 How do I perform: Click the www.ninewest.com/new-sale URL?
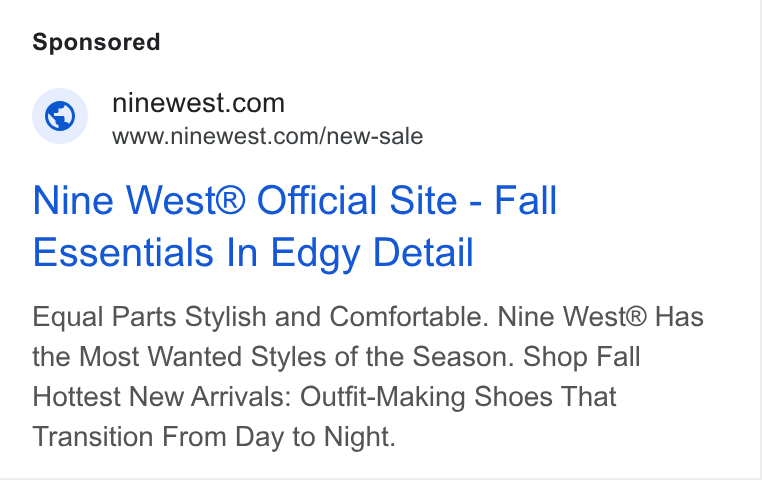click(x=267, y=137)
